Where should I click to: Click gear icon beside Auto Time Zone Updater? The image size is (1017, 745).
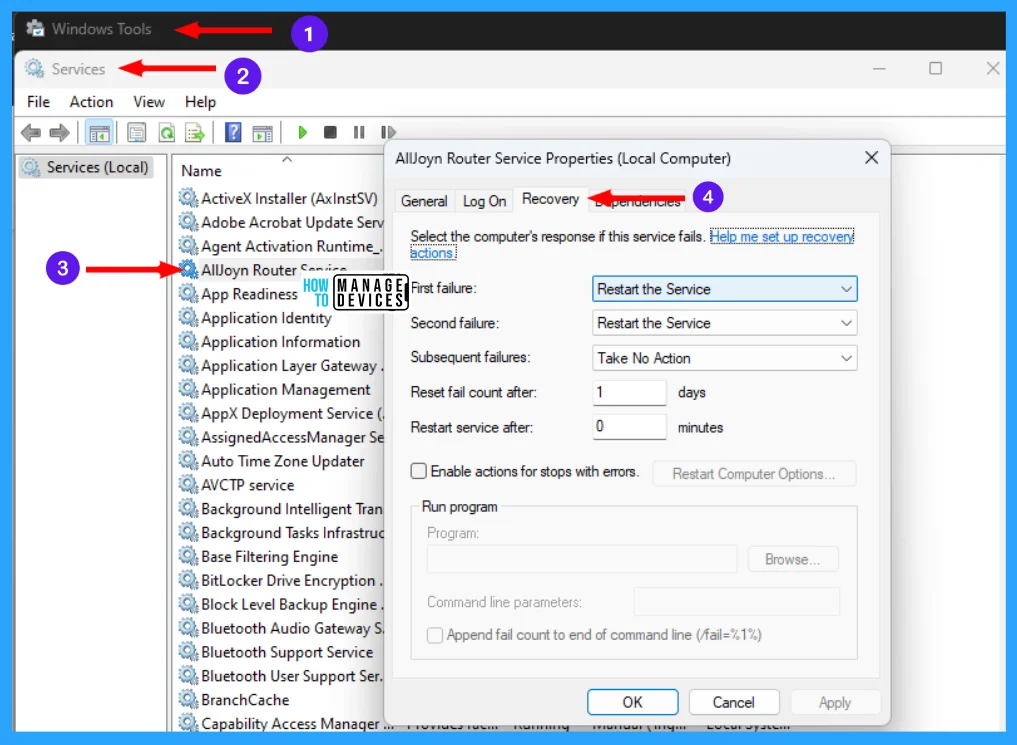(188, 461)
